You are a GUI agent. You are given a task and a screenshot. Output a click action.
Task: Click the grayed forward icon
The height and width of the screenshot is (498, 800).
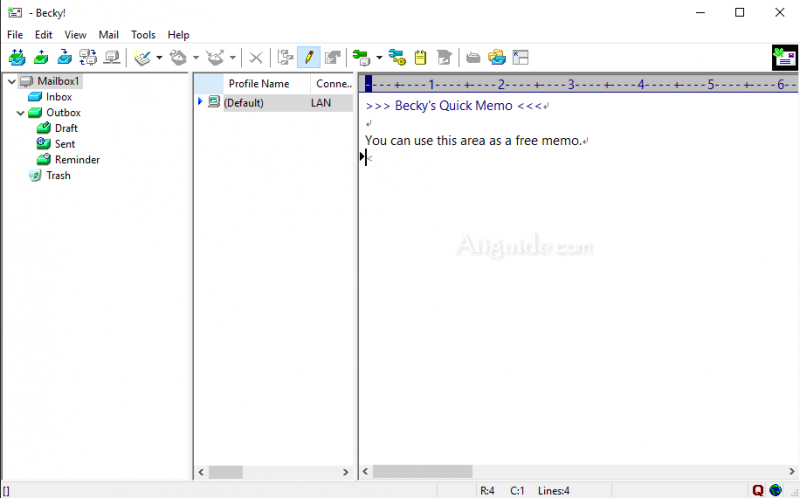(x=215, y=58)
